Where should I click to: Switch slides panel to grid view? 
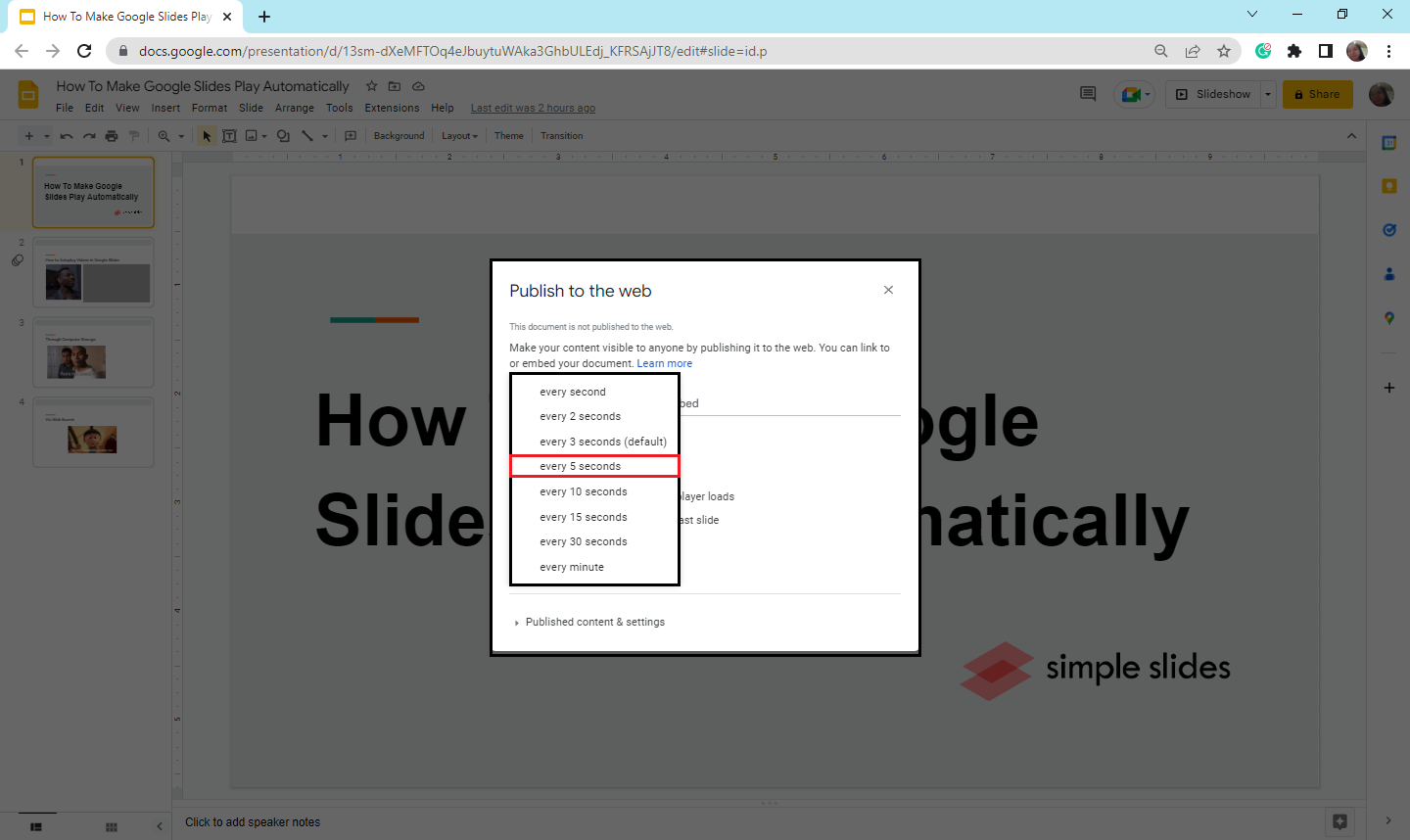[112, 827]
